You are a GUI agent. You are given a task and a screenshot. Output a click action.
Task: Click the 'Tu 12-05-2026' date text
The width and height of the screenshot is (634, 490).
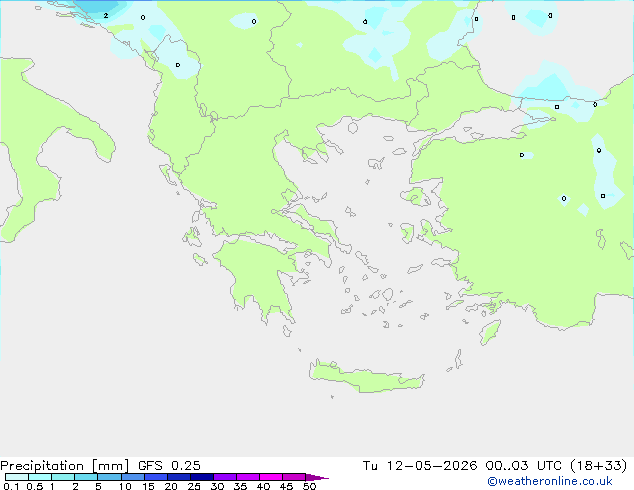point(420,466)
